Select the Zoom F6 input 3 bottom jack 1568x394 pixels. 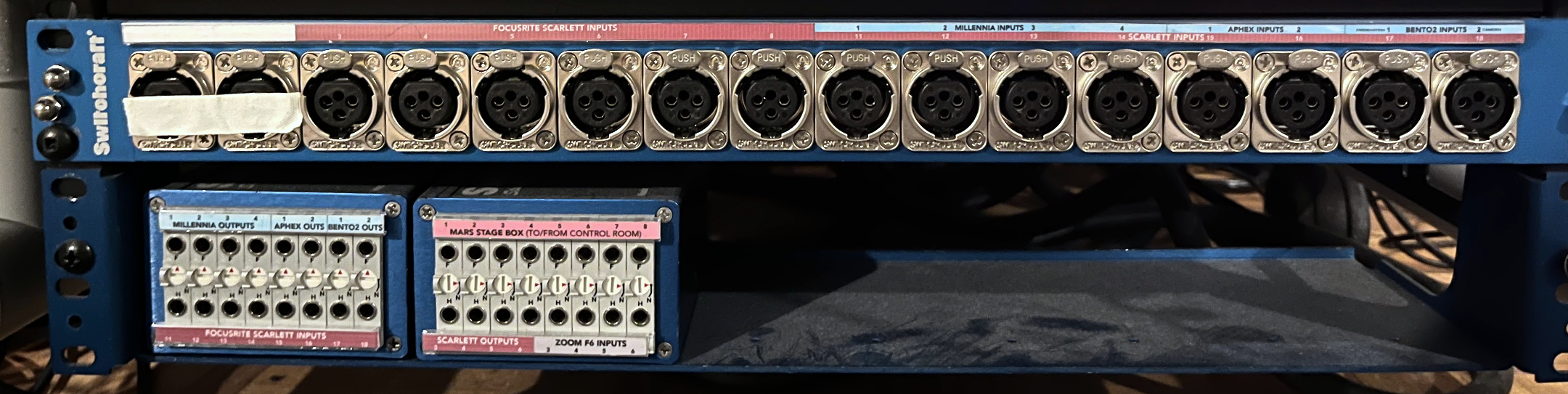(558, 317)
